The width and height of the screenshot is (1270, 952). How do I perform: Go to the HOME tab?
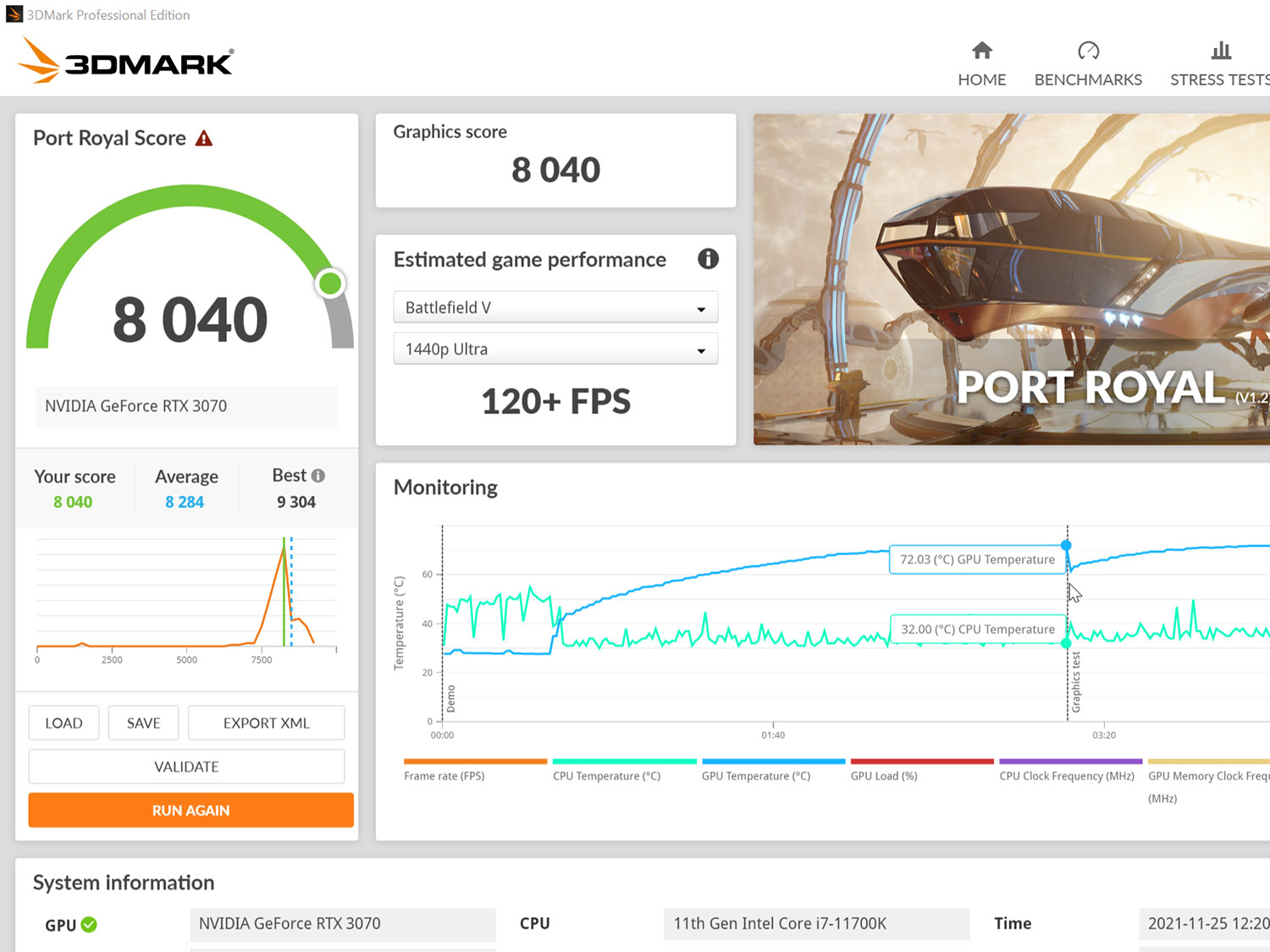click(982, 80)
